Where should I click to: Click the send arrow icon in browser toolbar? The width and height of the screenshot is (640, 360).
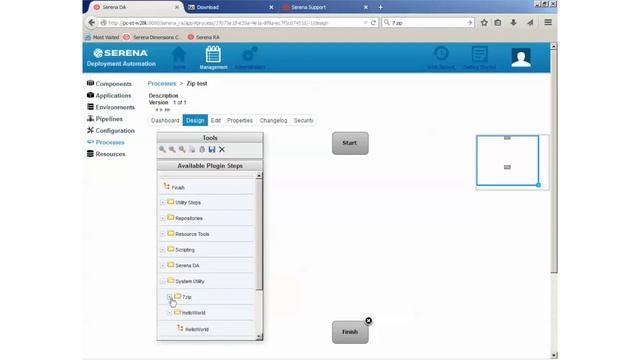point(530,23)
